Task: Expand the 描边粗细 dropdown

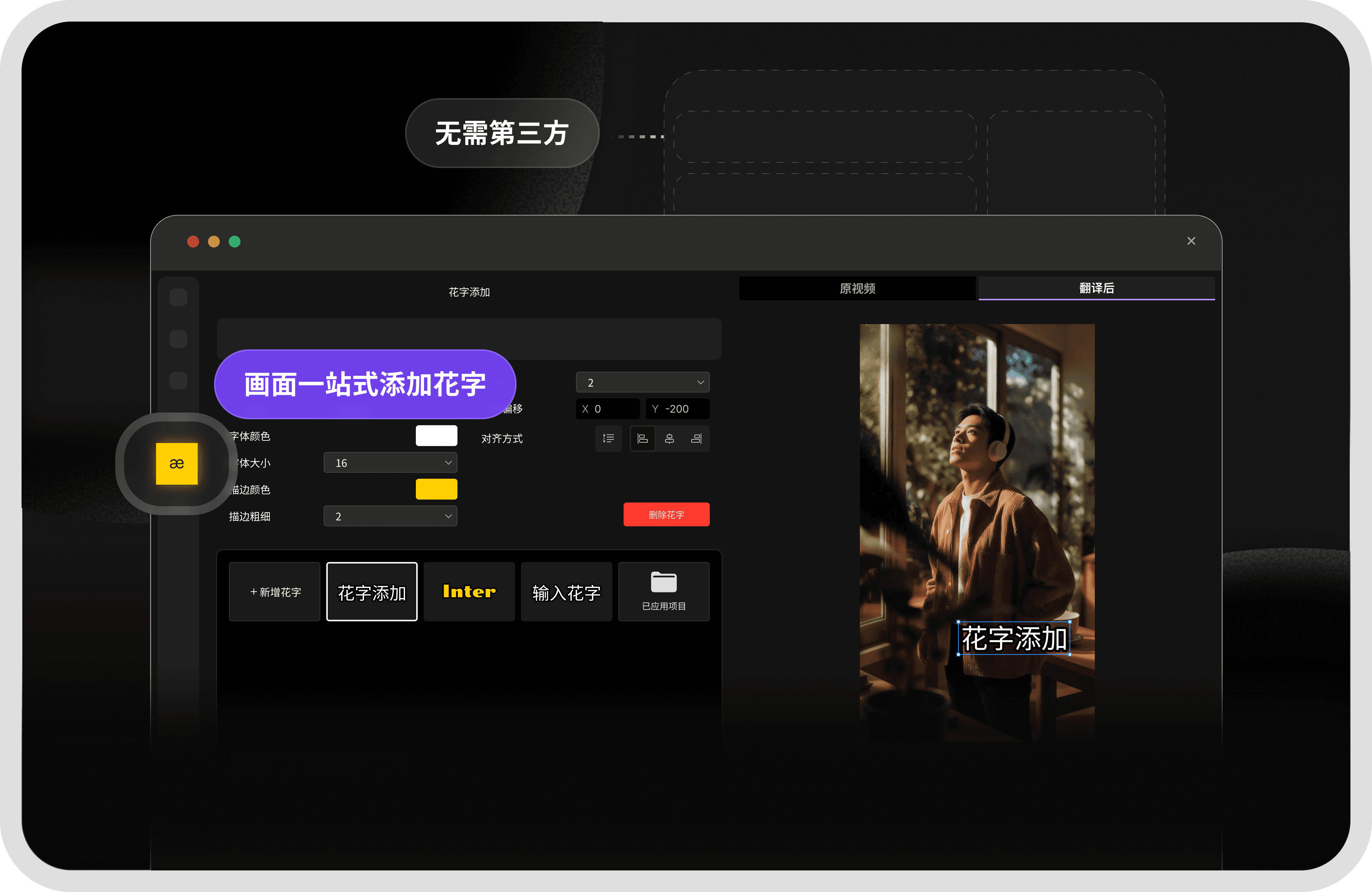Action: tap(390, 517)
